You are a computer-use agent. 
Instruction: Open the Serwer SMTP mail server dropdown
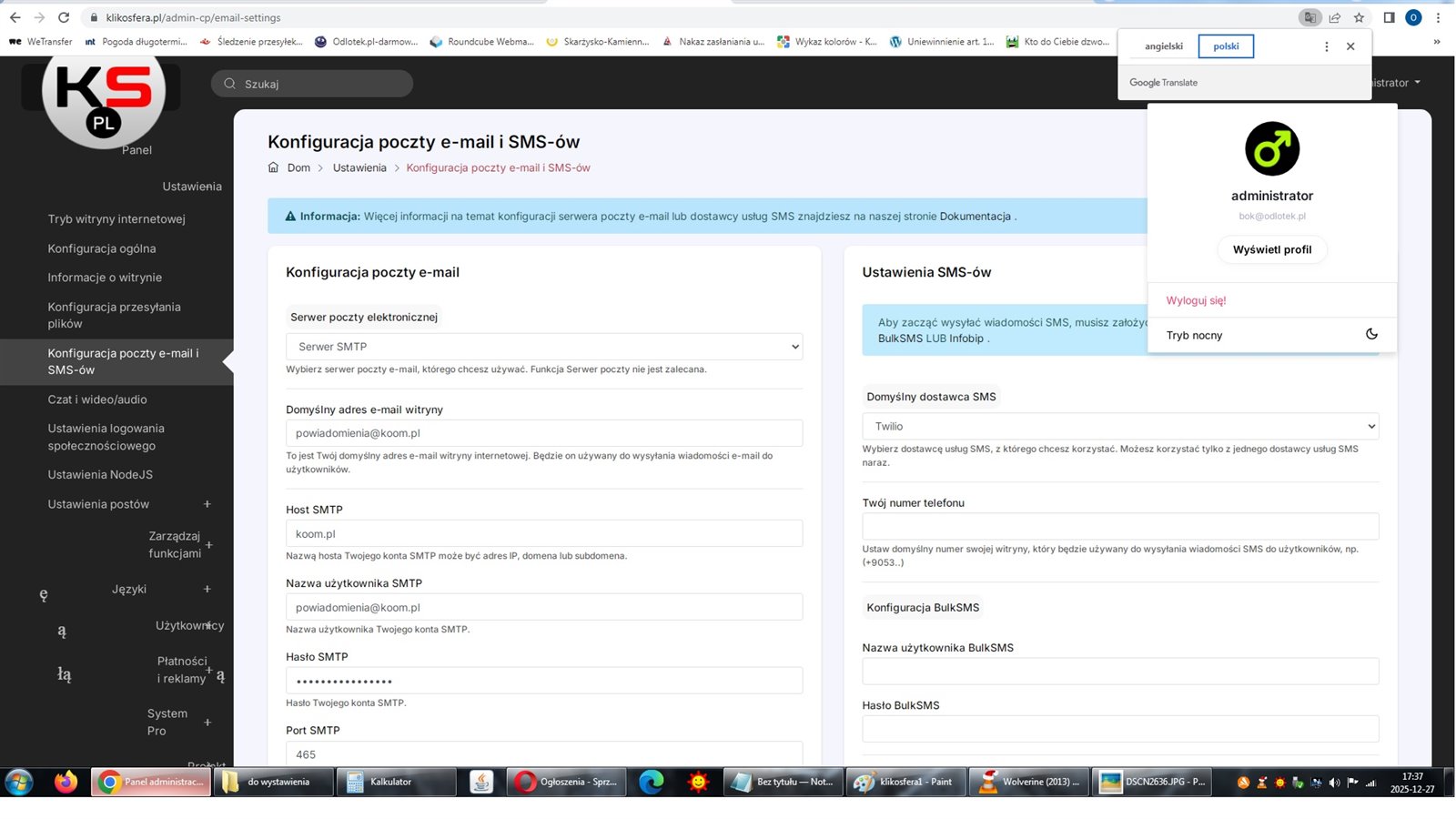543,347
